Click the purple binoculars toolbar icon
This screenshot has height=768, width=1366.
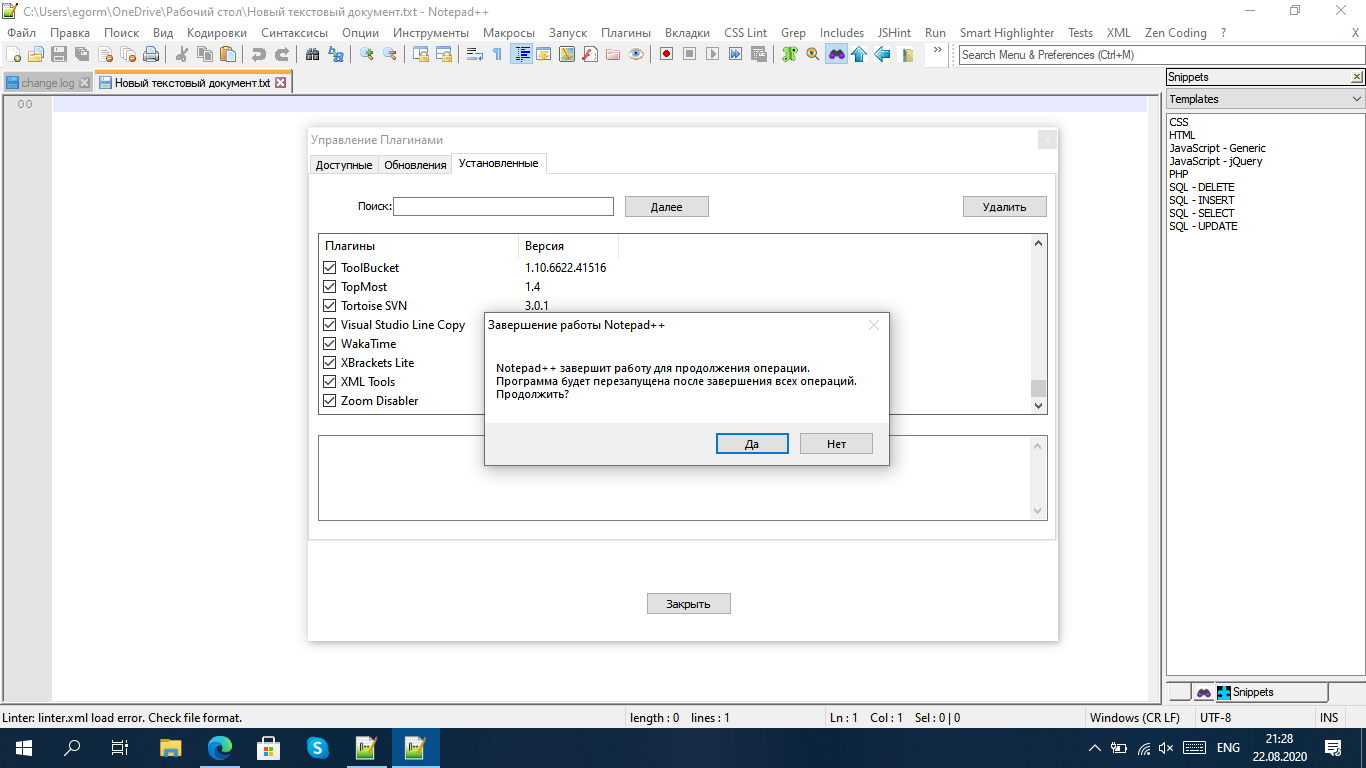[836, 54]
